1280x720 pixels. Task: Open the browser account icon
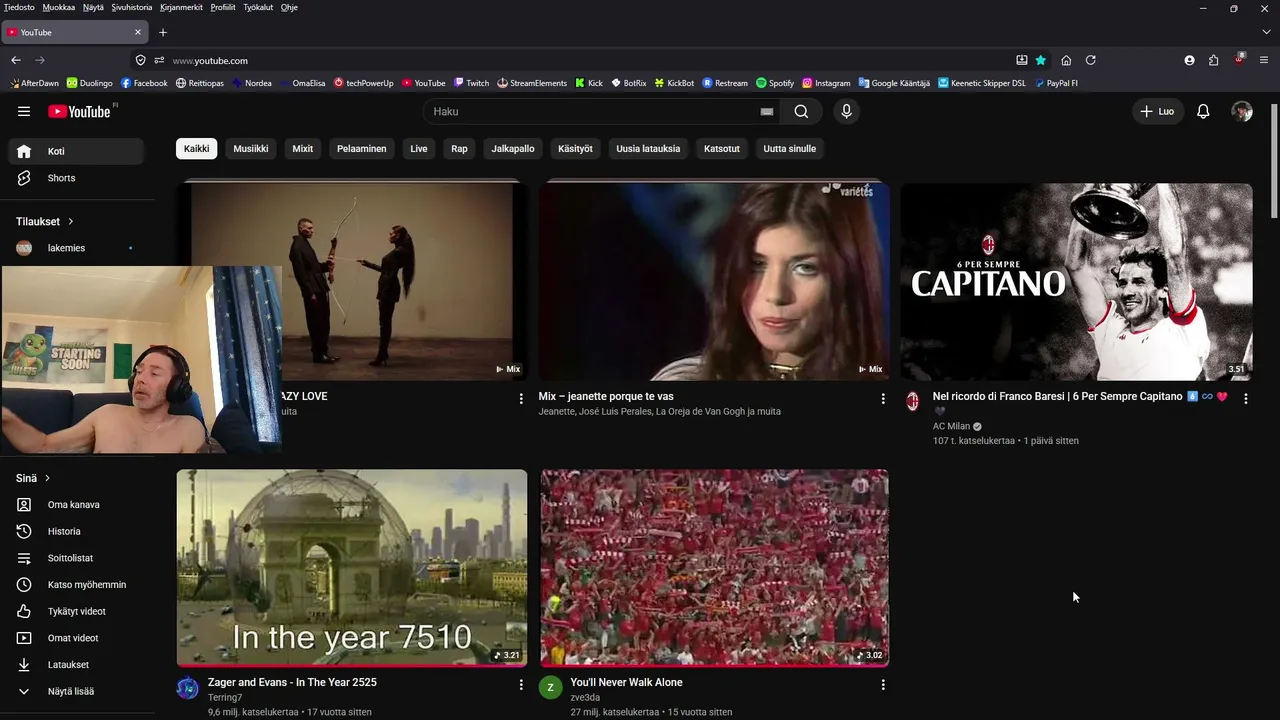point(1189,60)
